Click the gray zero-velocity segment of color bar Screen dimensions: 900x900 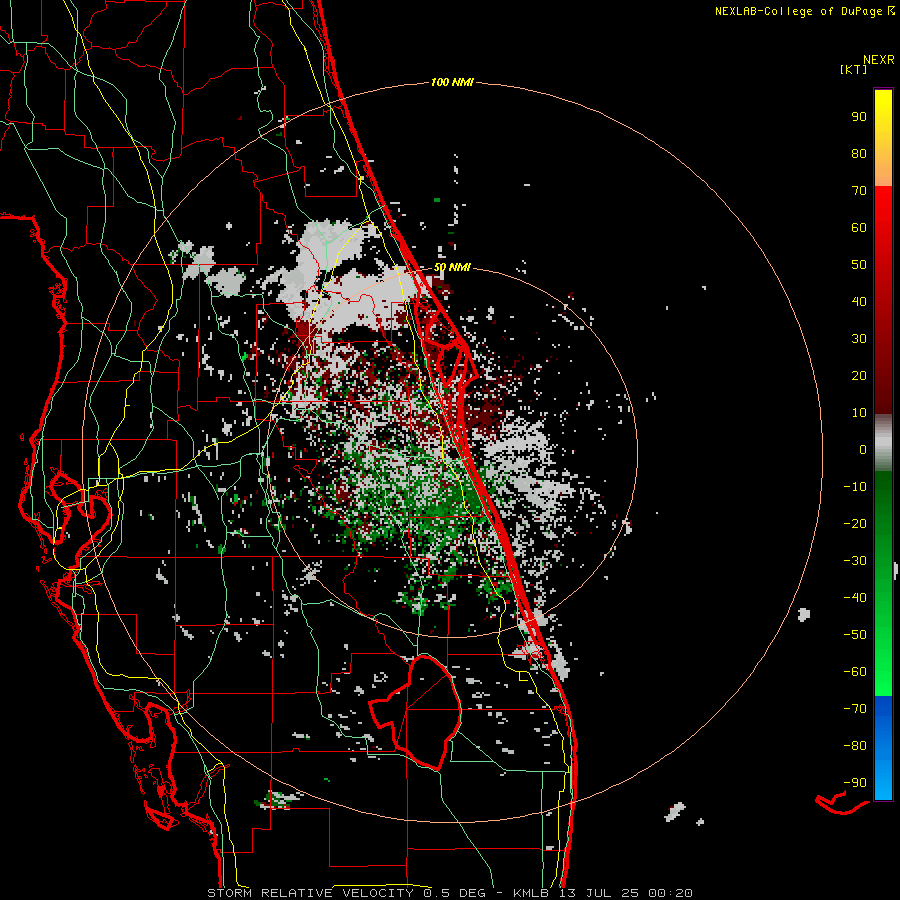[x=883, y=443]
